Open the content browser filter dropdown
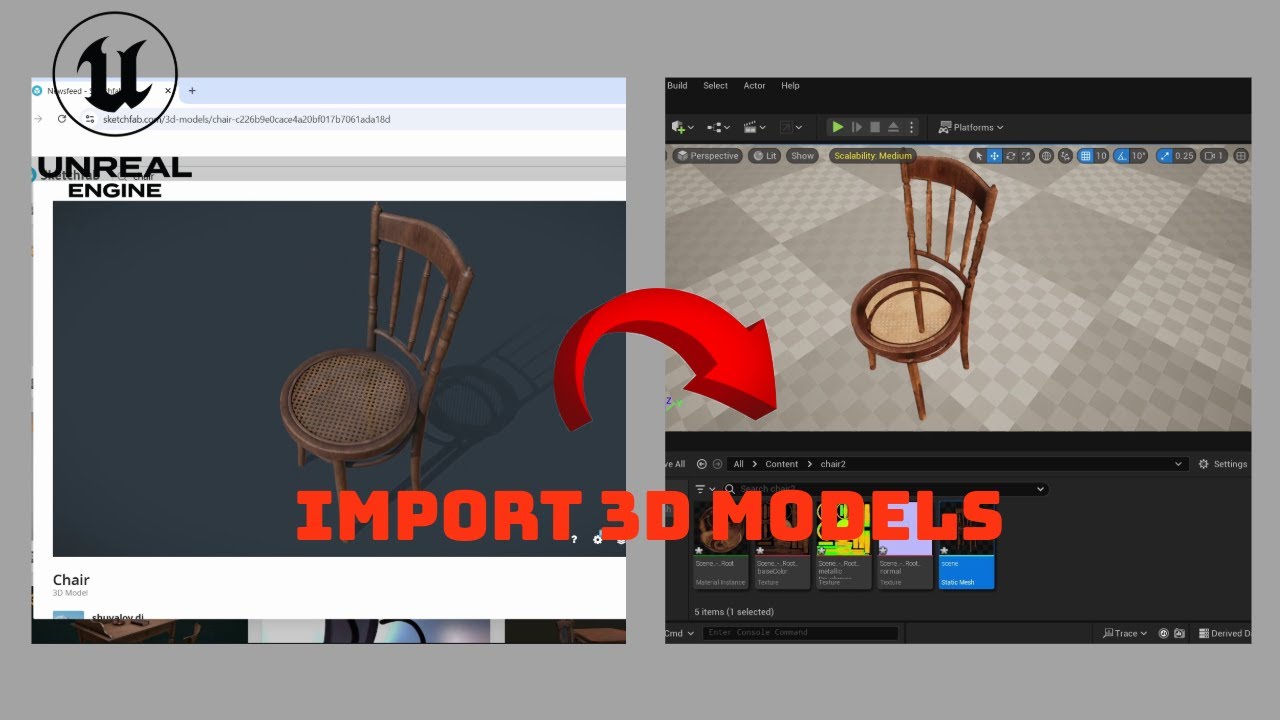This screenshot has width=1280, height=720. [705, 489]
